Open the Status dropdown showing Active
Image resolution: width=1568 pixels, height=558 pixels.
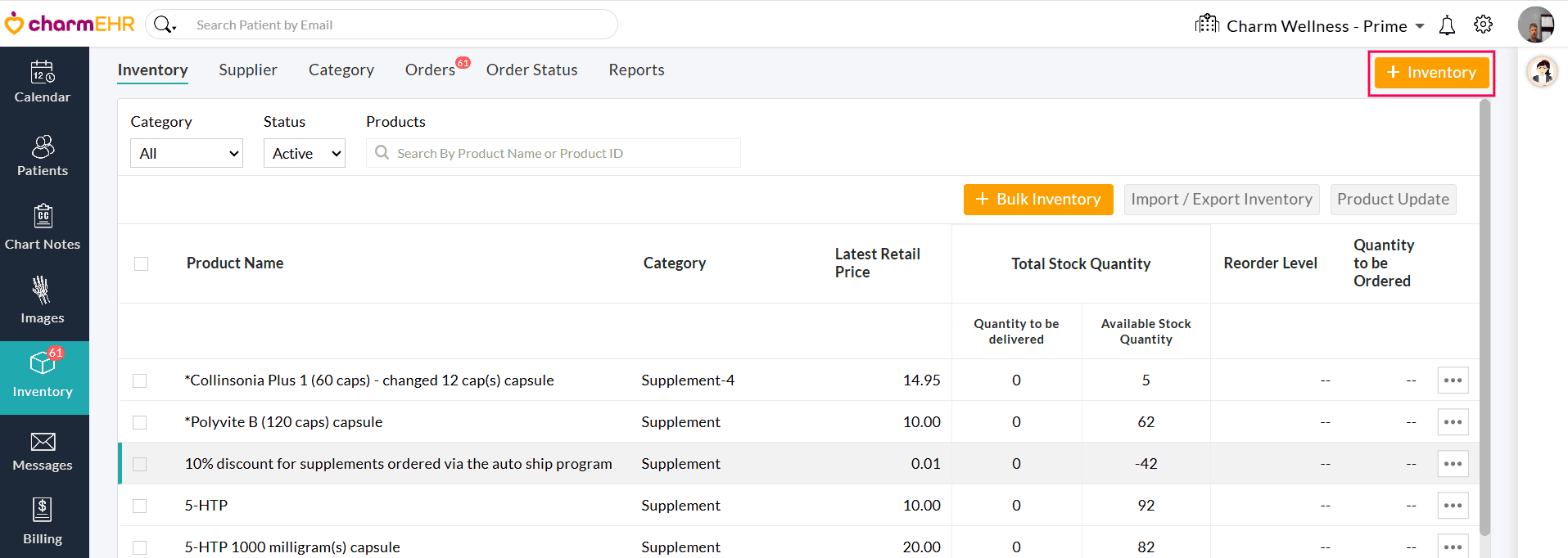click(304, 153)
